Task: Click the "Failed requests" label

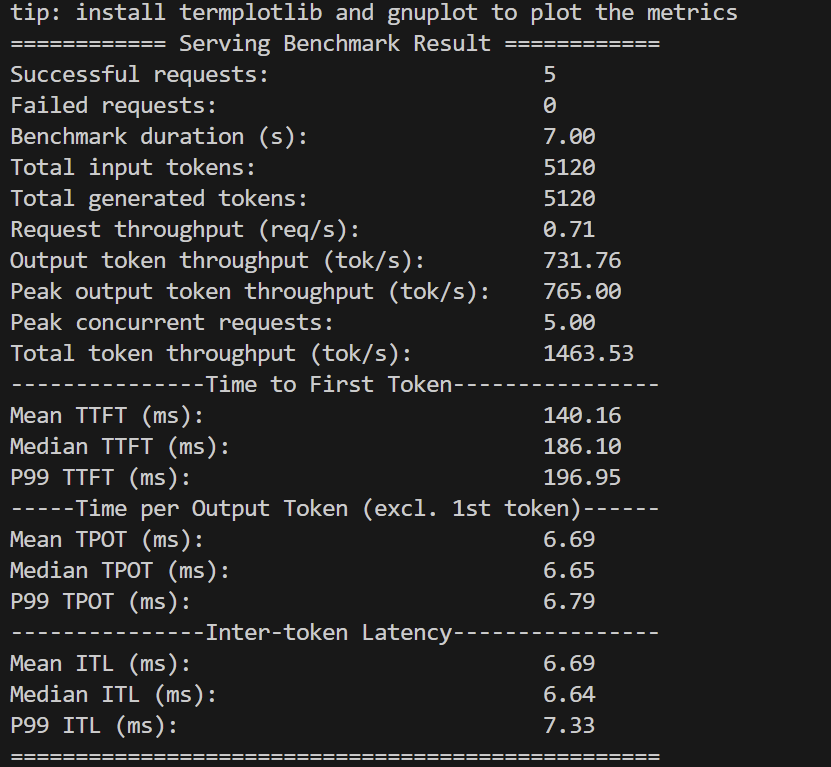Action: coord(113,106)
